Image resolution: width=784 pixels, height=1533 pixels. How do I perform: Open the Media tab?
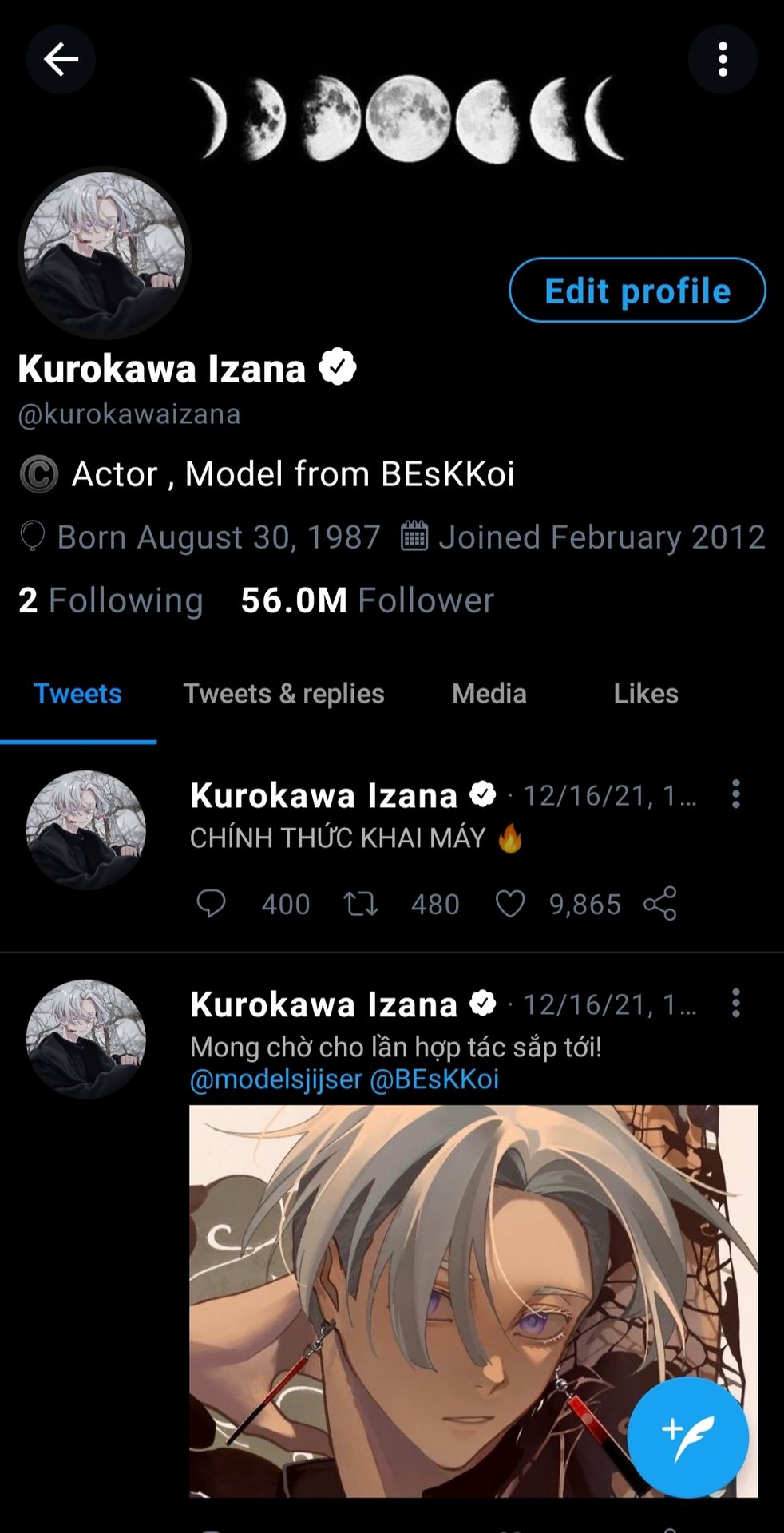coord(489,693)
